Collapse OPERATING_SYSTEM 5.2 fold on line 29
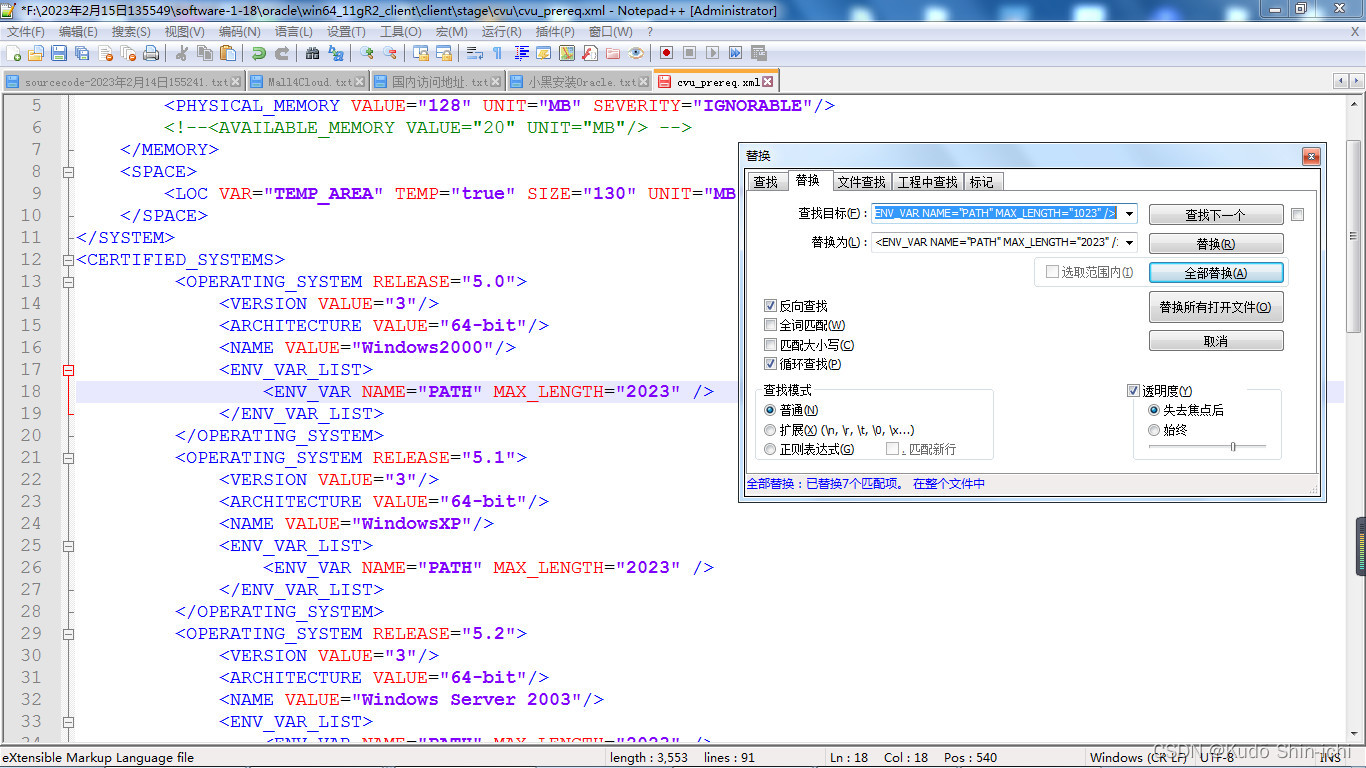 tap(68, 633)
